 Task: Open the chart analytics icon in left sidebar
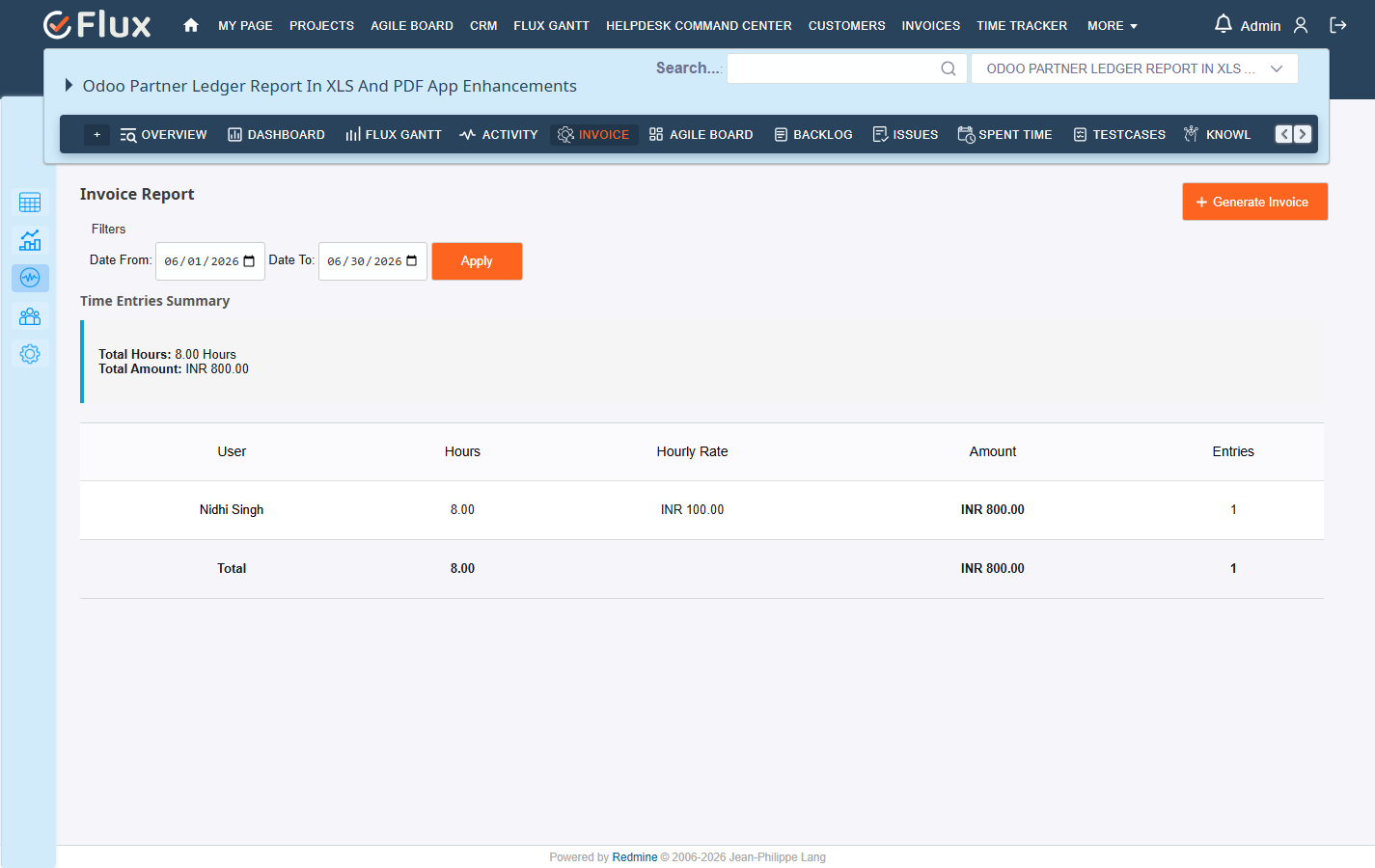coord(30,240)
